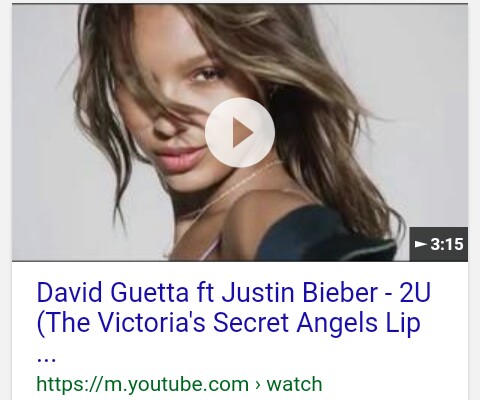
Task: Click the small play arrow beside 3:15
Action: click(x=421, y=244)
